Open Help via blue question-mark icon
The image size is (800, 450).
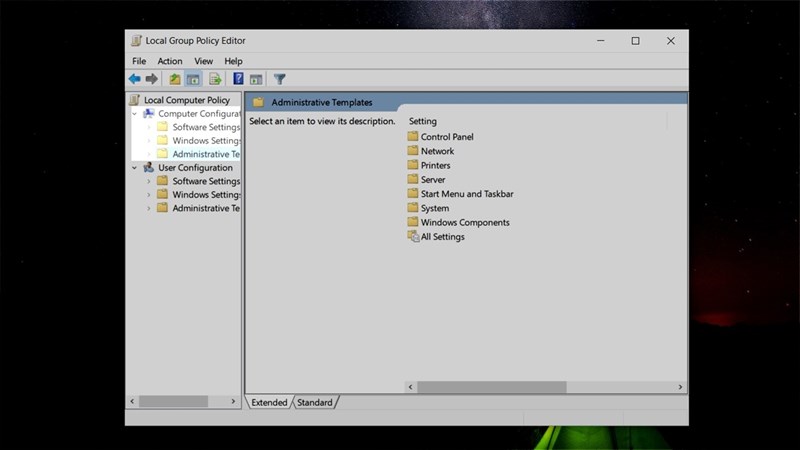[x=238, y=79]
